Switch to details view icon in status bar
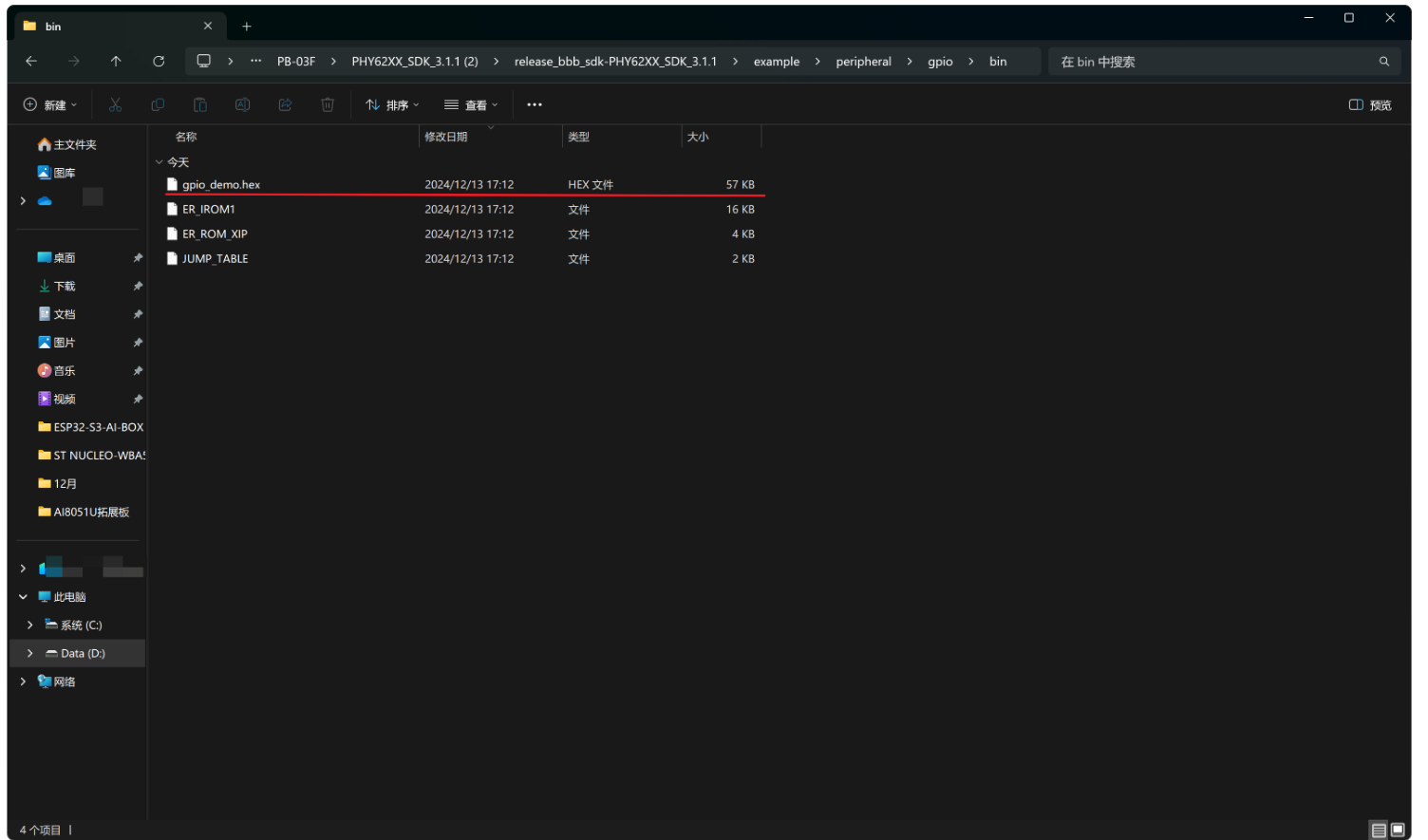Viewport: 1428px width, 840px height. (1379, 831)
